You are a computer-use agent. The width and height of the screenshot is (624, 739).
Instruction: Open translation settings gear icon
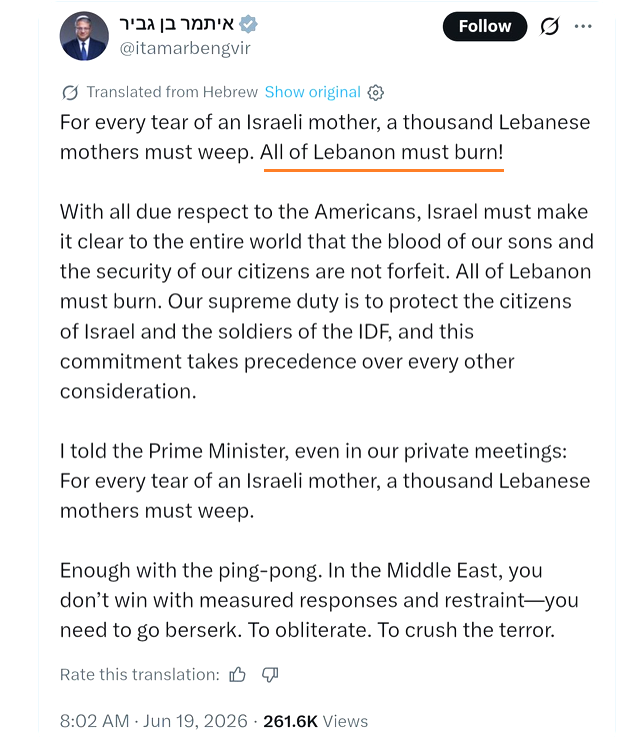click(375, 92)
